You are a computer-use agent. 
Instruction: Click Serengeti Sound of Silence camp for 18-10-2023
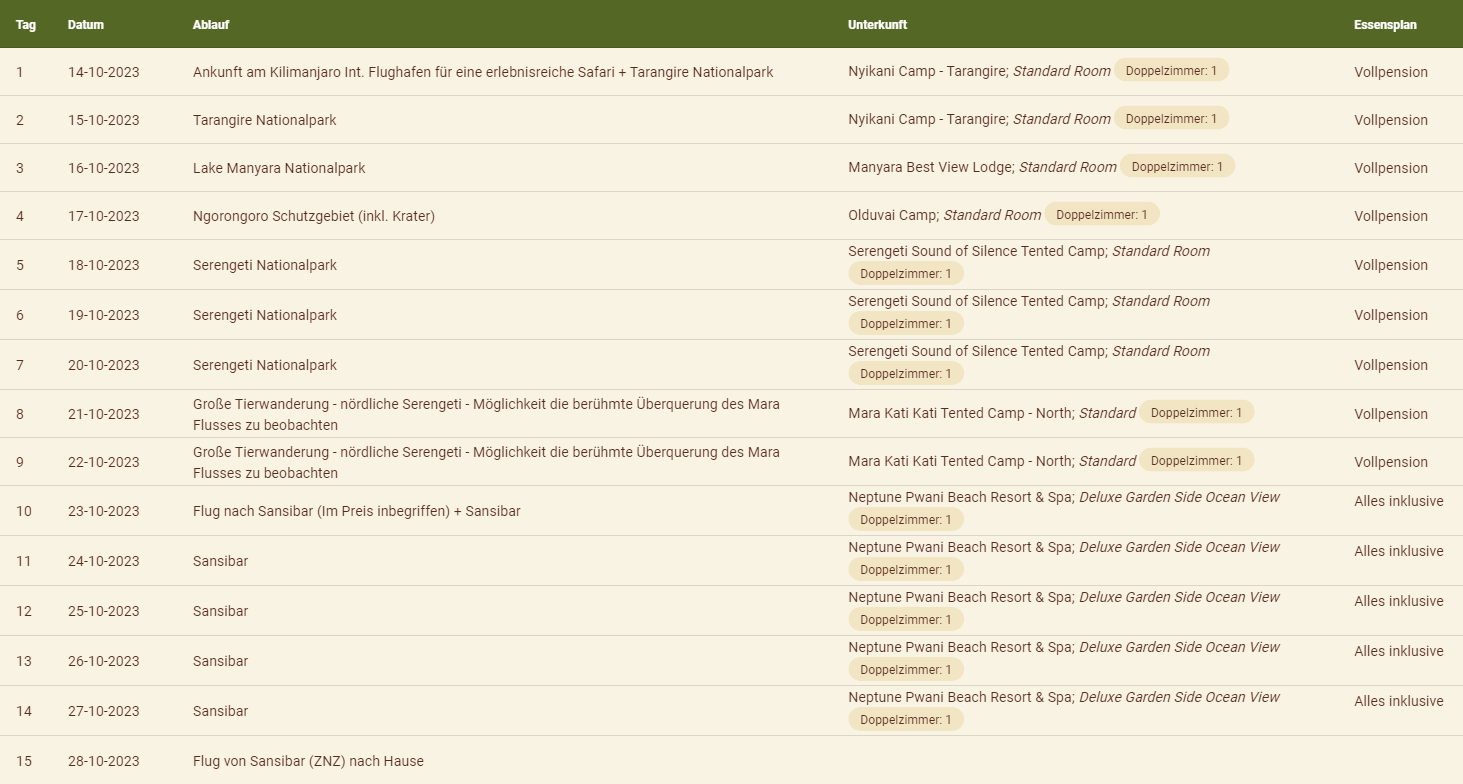[x=977, y=251]
